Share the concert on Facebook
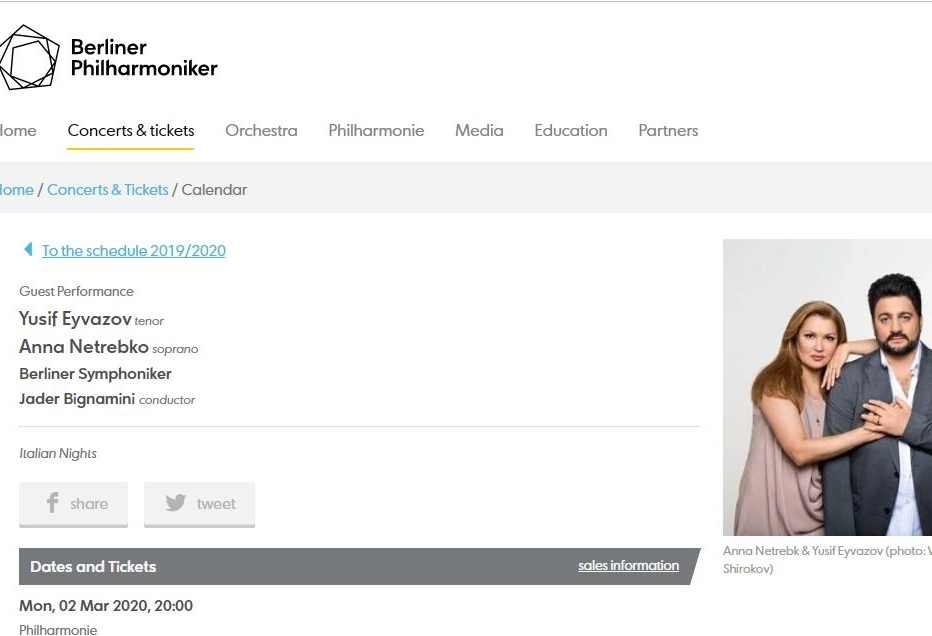 coord(73,504)
